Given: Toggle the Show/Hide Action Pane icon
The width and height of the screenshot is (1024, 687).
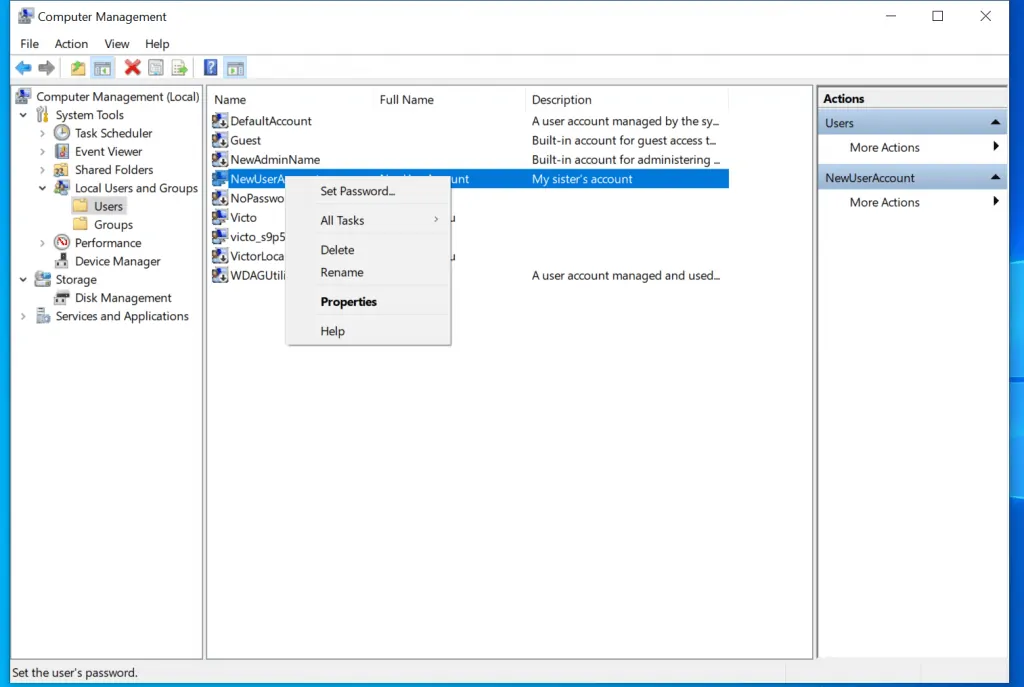Looking at the screenshot, I should 235,67.
